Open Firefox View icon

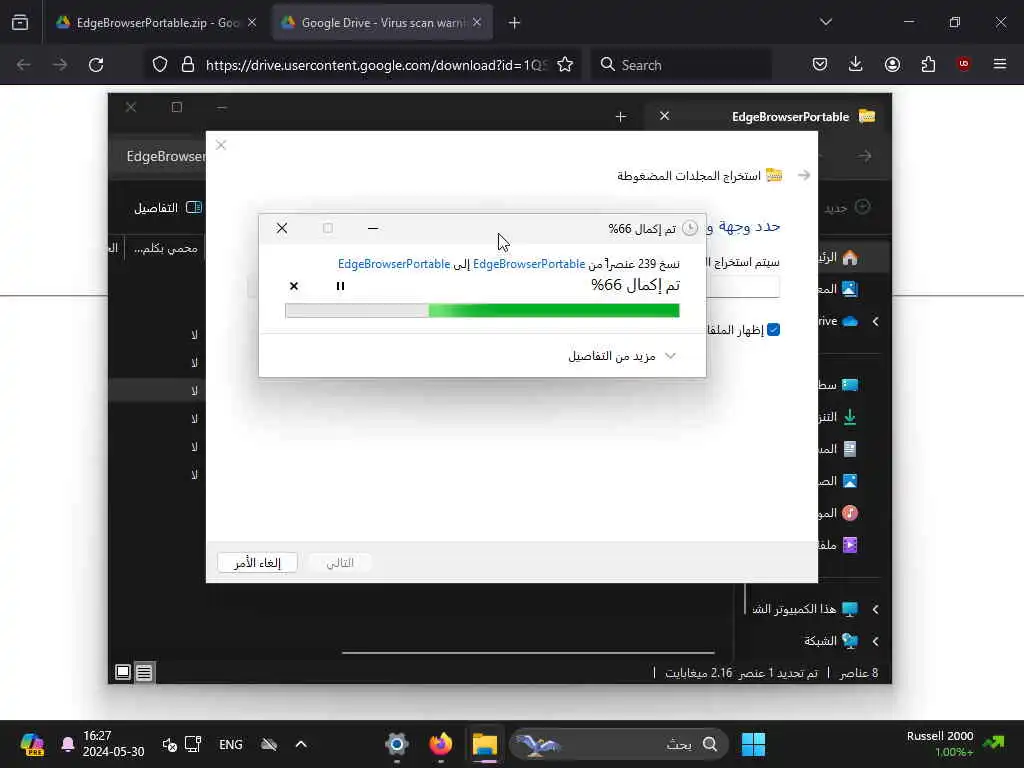pyautogui.click(x=20, y=23)
